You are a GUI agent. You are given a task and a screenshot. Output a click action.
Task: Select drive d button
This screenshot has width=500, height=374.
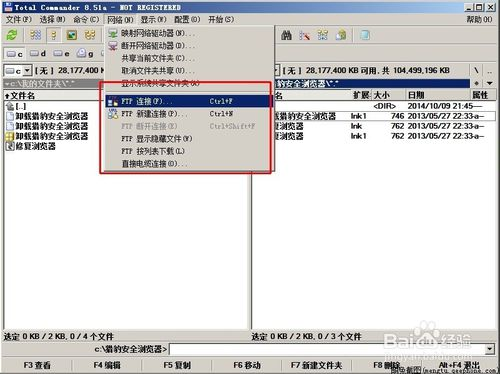37,54
